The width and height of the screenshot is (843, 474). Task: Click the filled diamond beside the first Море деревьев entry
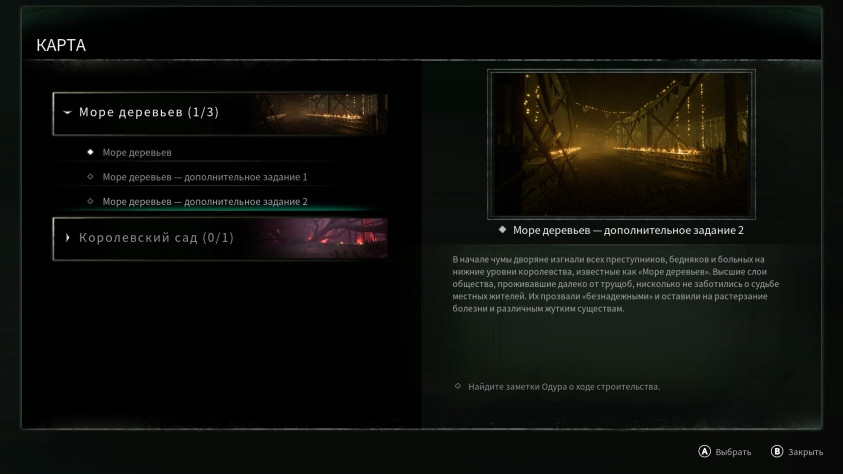click(91, 152)
